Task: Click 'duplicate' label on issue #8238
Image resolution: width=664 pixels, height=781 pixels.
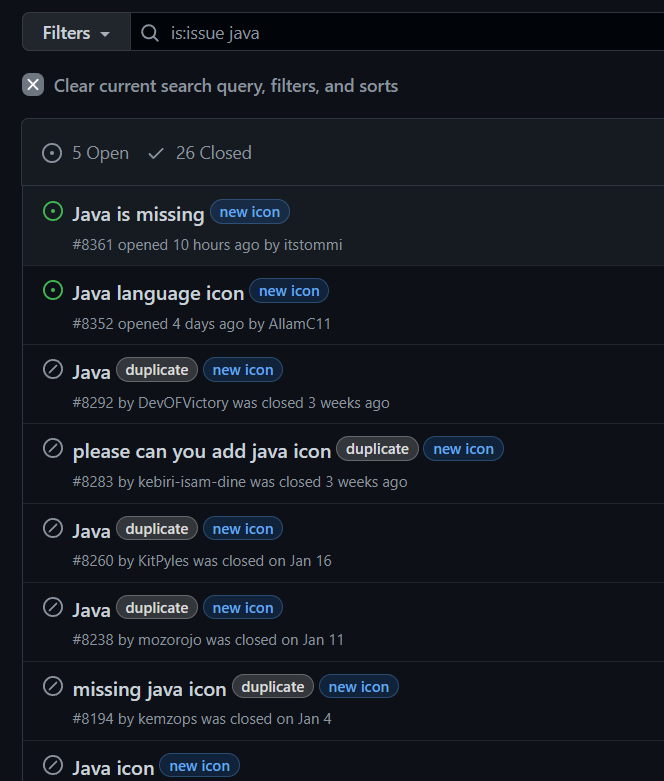Action: tap(157, 608)
